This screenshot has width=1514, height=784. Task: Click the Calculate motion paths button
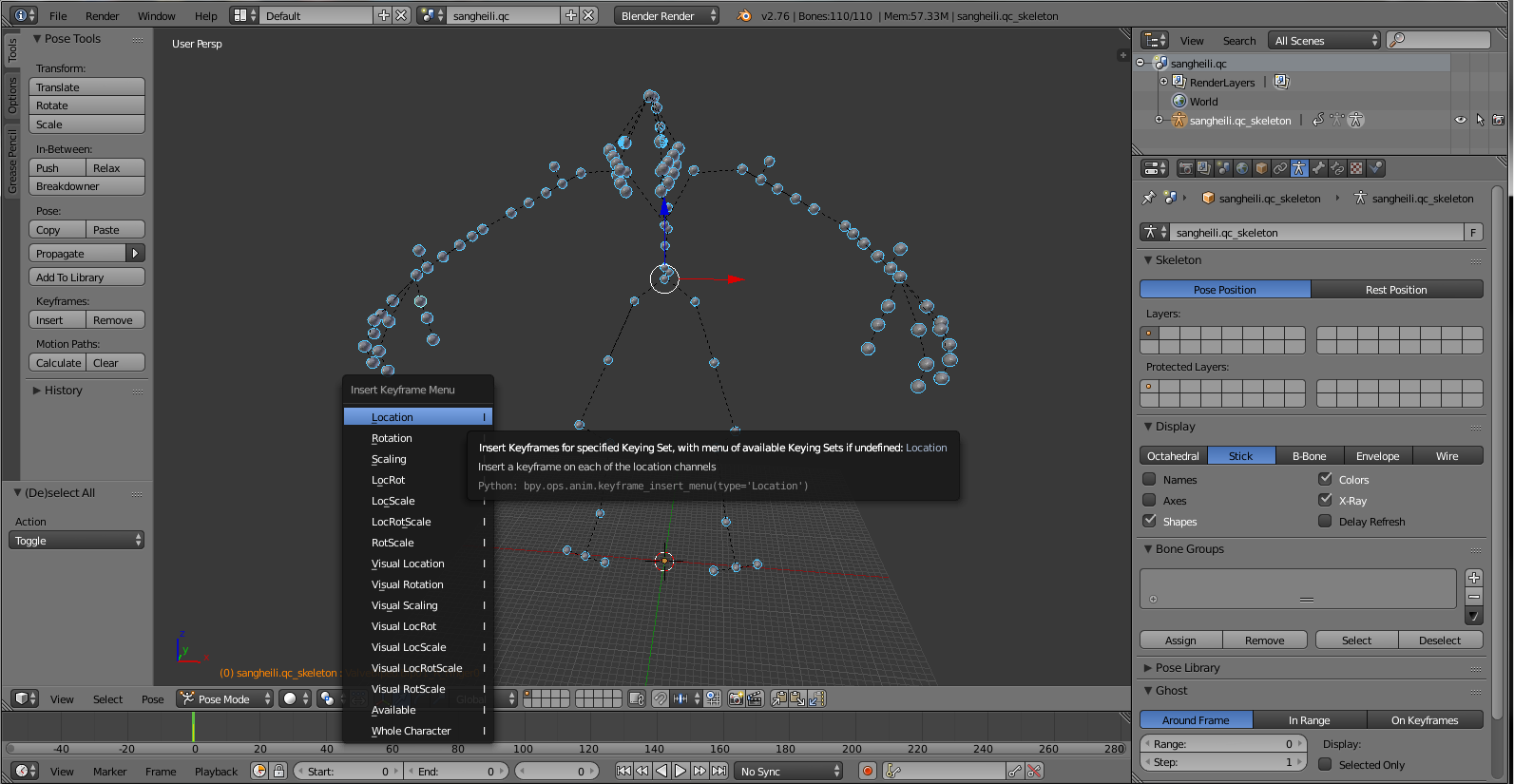(58, 363)
